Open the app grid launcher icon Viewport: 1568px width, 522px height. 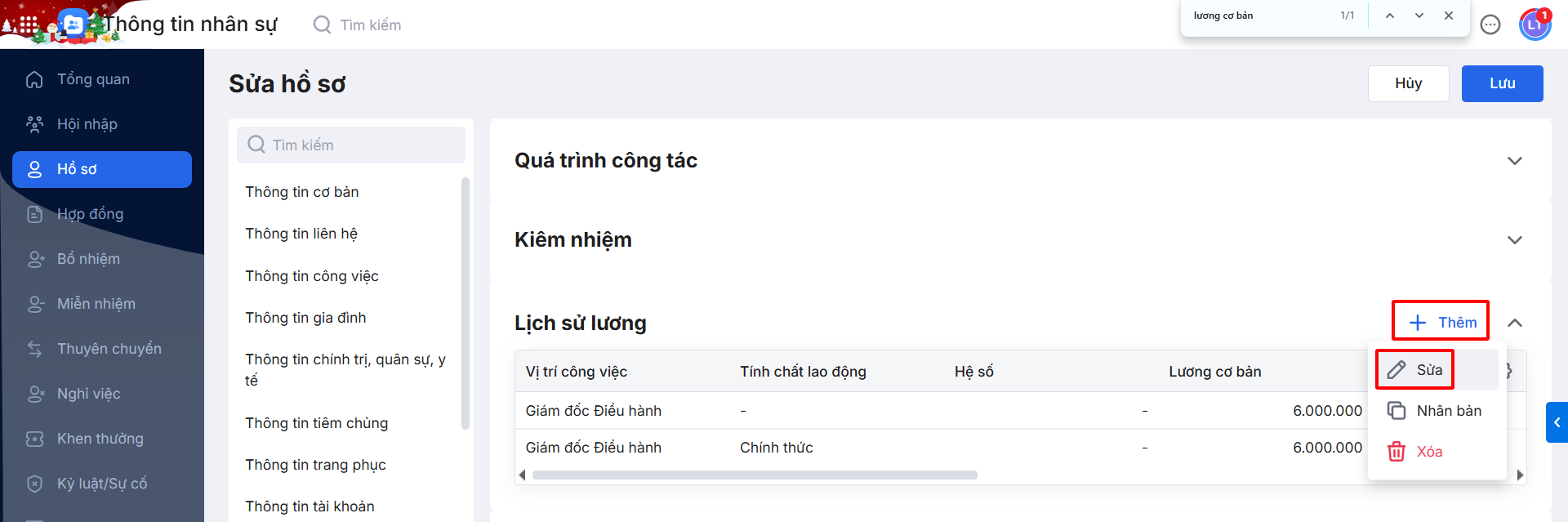29,25
